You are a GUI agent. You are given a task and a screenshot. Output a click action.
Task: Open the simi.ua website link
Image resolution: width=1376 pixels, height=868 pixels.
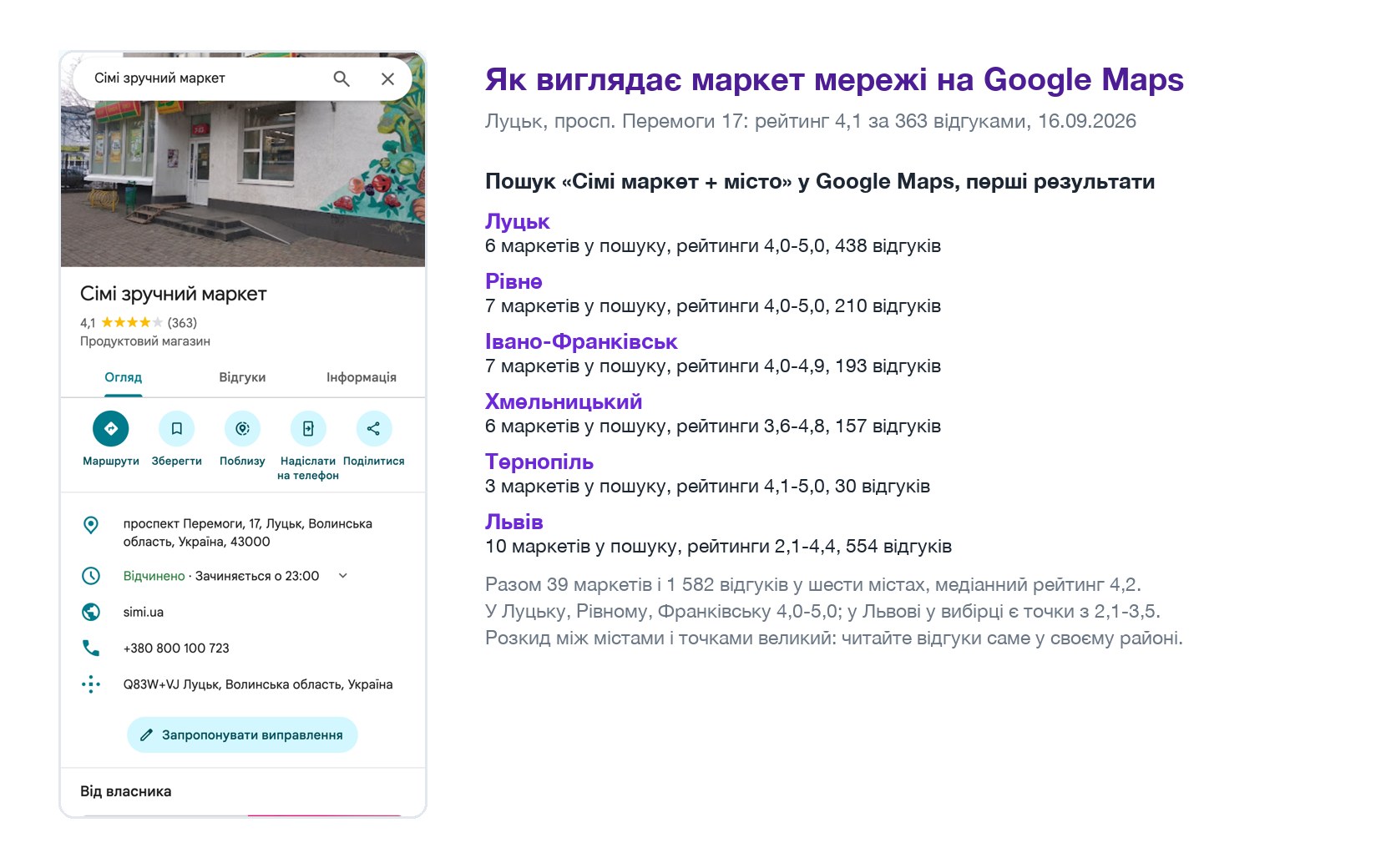[143, 612]
